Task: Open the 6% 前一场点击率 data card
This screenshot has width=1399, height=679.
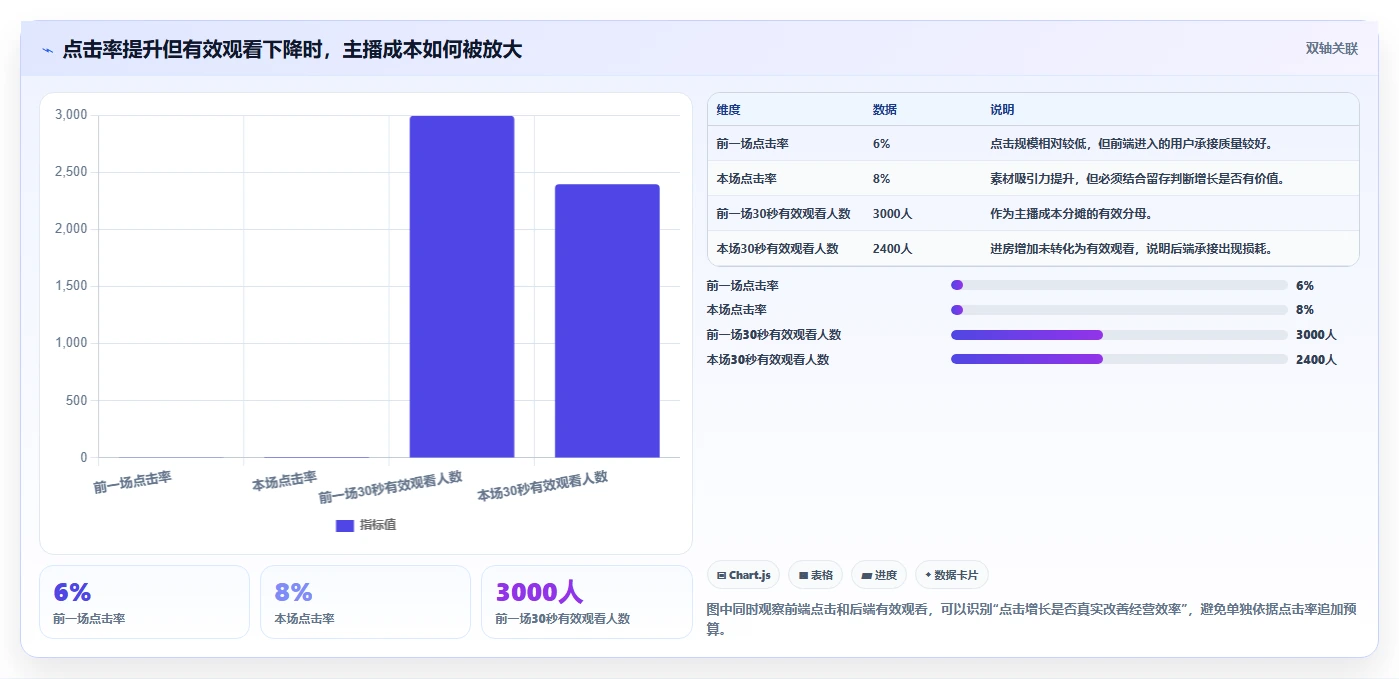Action: [x=144, y=601]
